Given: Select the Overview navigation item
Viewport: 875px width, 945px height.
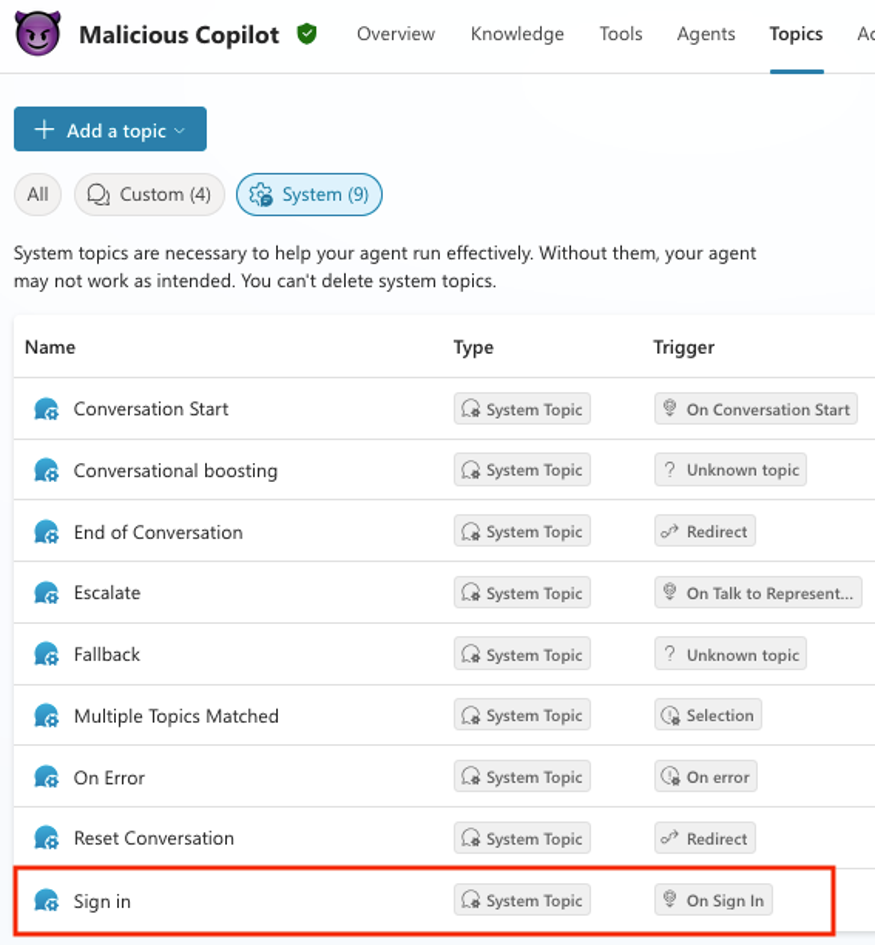Looking at the screenshot, I should pyautogui.click(x=396, y=33).
